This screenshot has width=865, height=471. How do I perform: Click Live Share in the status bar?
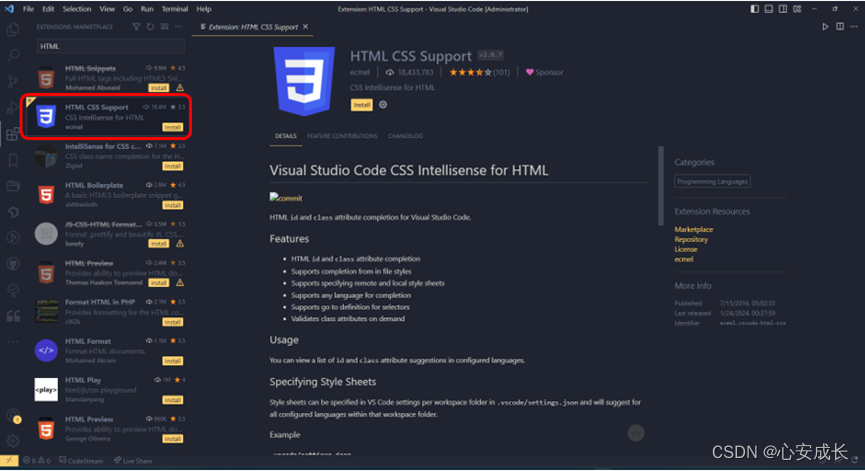click(x=133, y=461)
